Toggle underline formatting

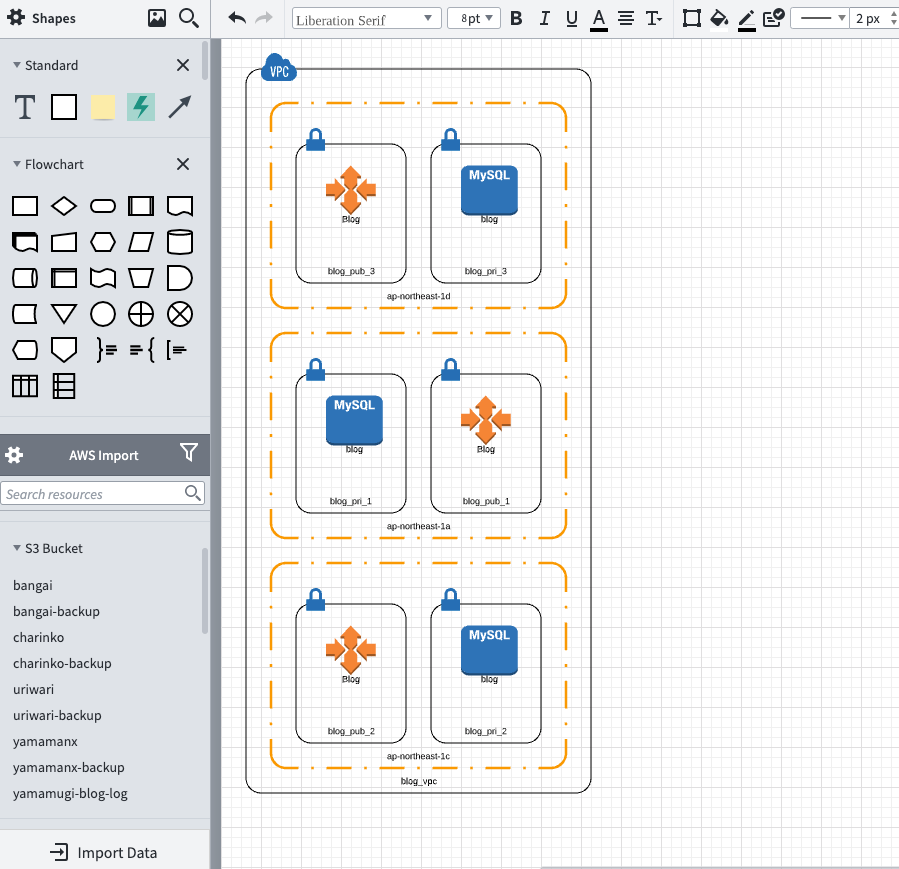(571, 19)
